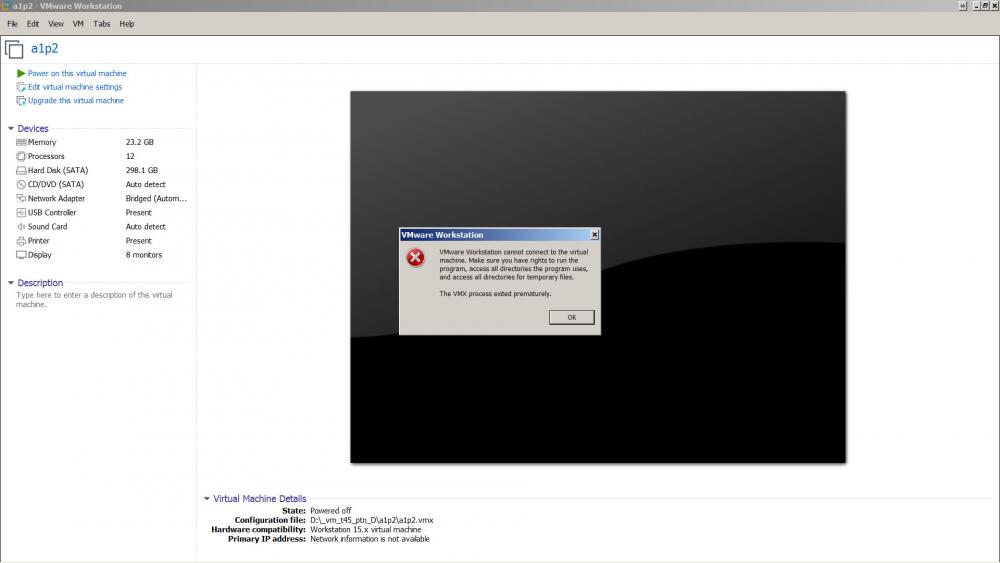Click Power on this virtual machine link
Viewport: 1000px width, 563px height.
[77, 73]
